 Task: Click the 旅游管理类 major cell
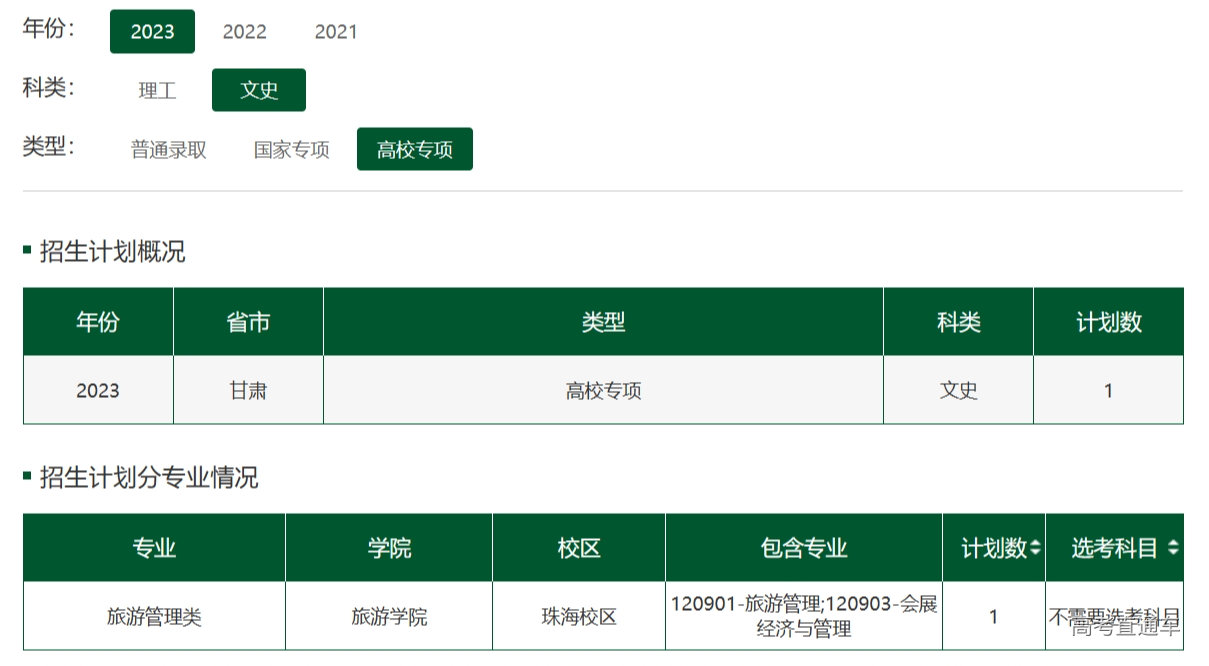[x=154, y=617]
